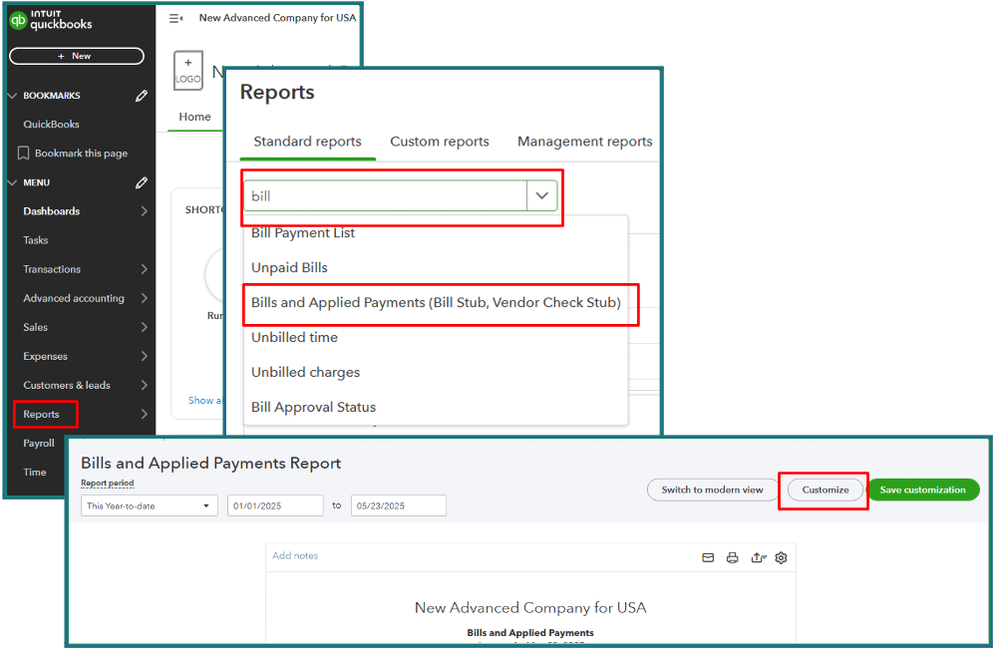
Task: Click the end date field 05/23/2025
Action: pos(398,506)
